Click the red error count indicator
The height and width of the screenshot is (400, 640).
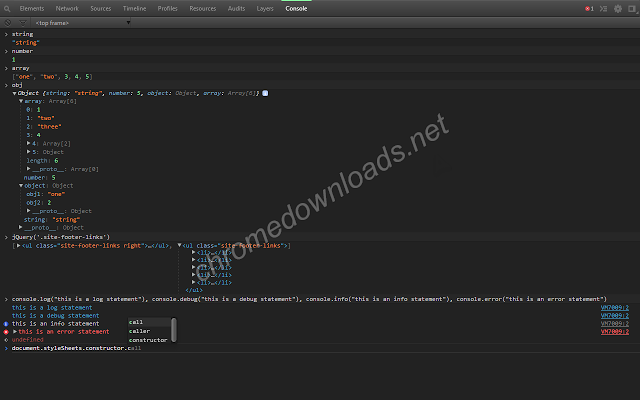coord(589,9)
